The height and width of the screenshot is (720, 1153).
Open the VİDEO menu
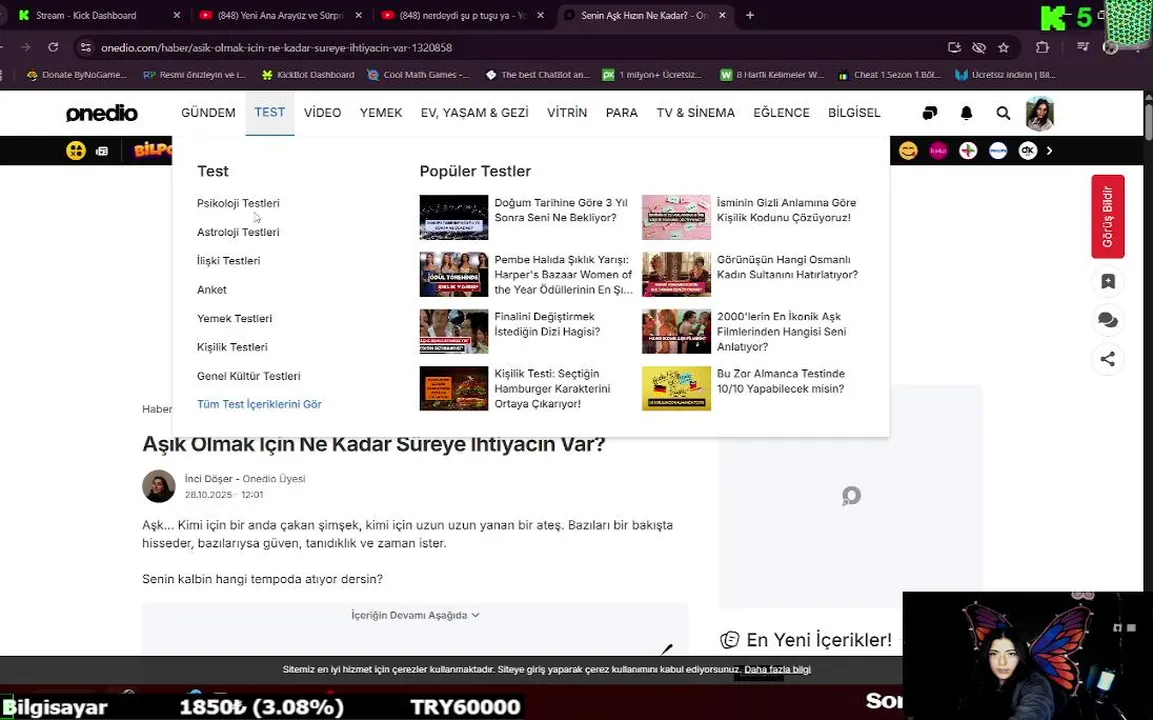click(322, 113)
